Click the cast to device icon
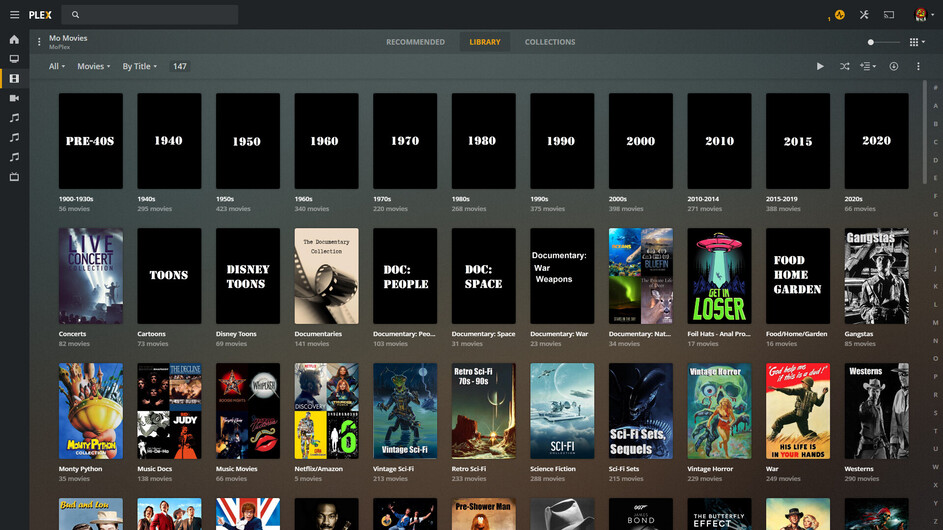This screenshot has width=943, height=530. tap(889, 15)
